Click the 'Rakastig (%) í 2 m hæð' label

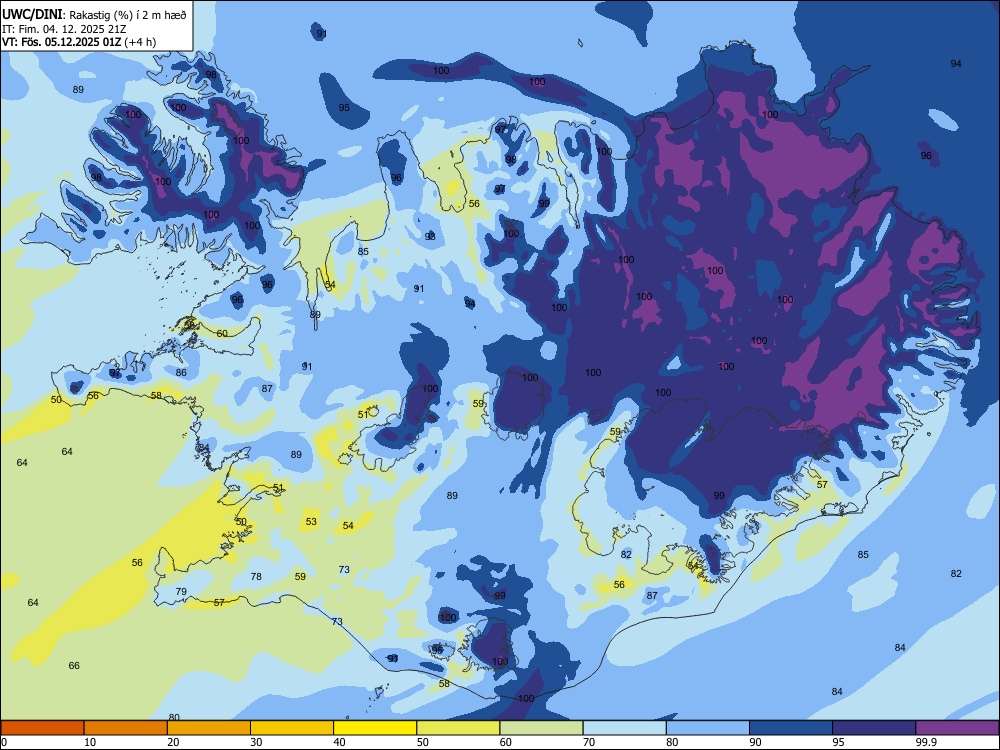128,15
